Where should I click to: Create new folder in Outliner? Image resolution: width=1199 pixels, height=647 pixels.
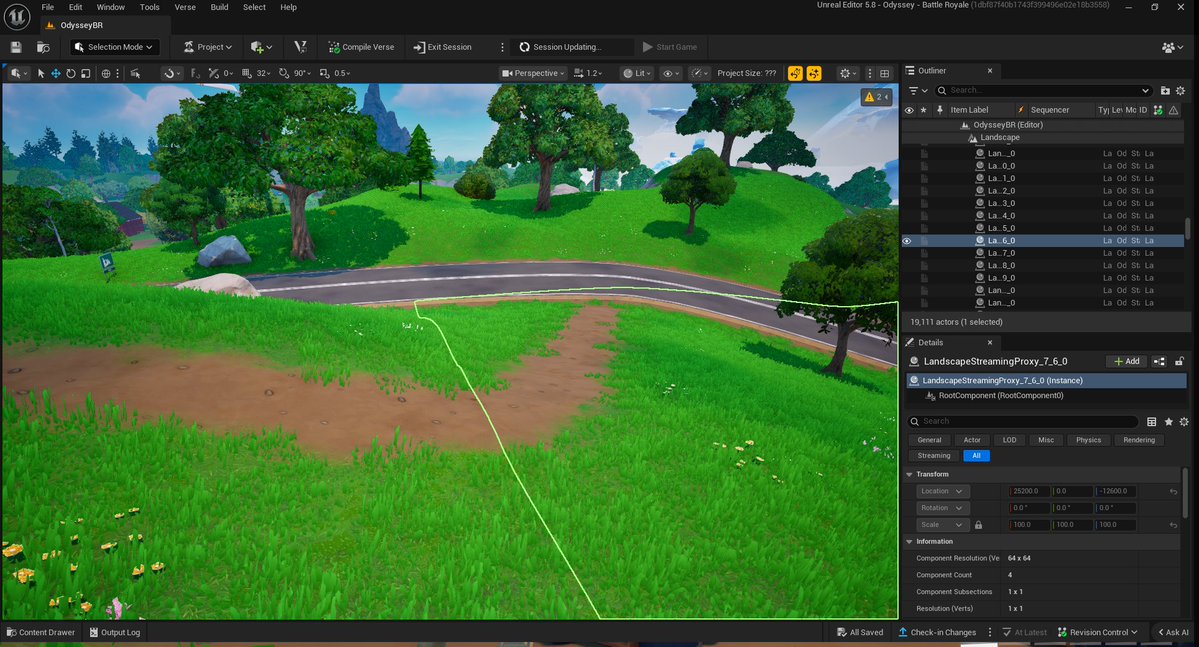1165,90
